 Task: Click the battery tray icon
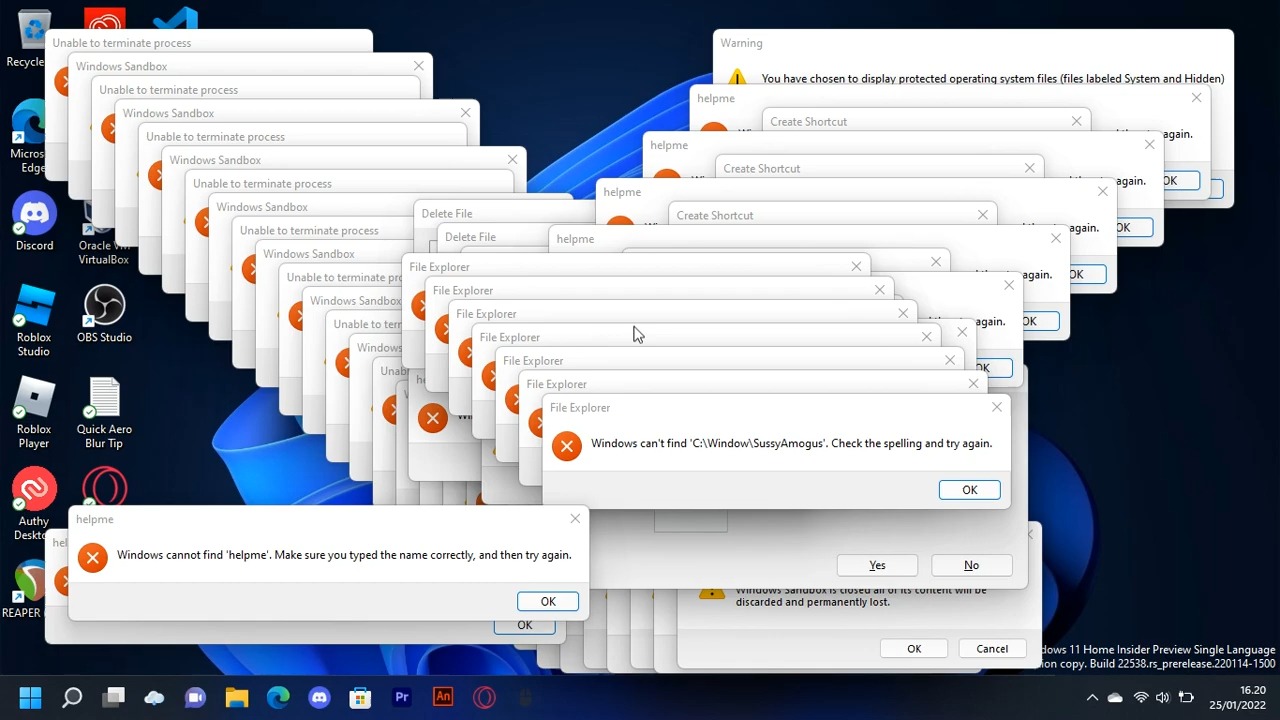pos(1187,697)
